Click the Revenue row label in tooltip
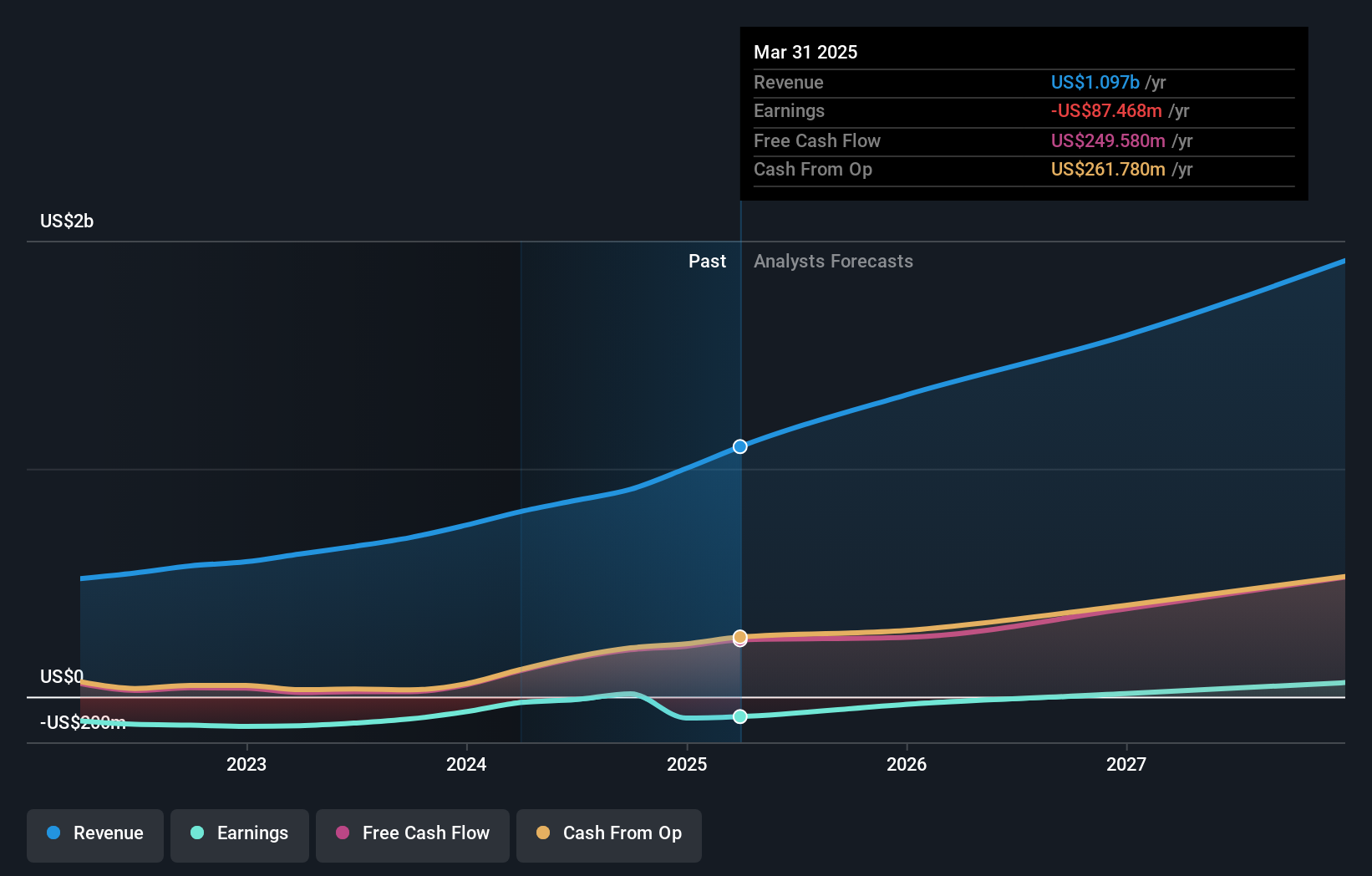Image resolution: width=1372 pixels, height=876 pixels. 789,82
